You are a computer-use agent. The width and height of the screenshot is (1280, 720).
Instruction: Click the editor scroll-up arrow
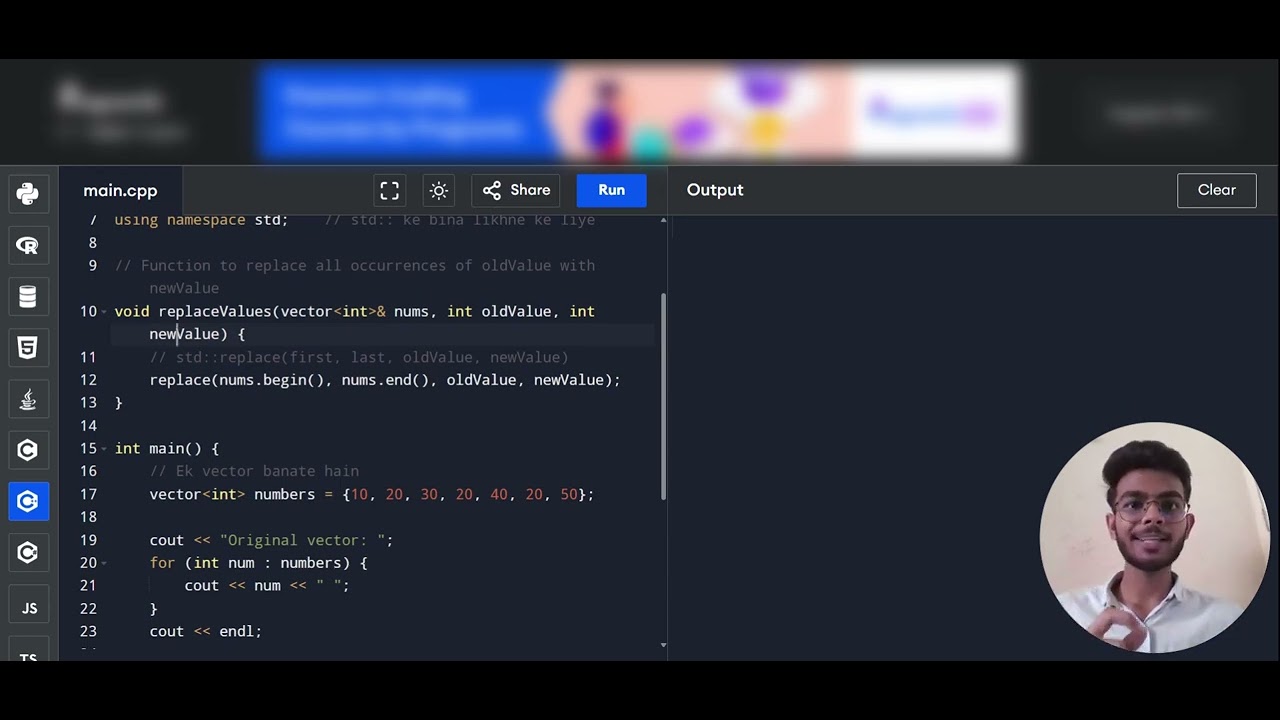pyautogui.click(x=663, y=220)
